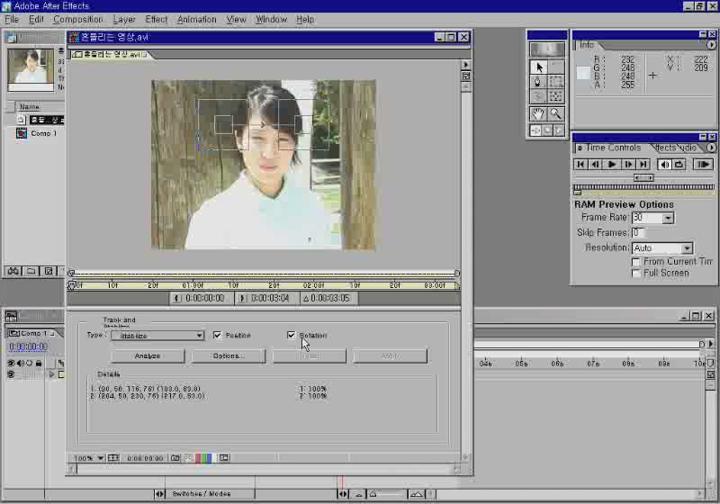Click Set Out point icon

[242, 298]
